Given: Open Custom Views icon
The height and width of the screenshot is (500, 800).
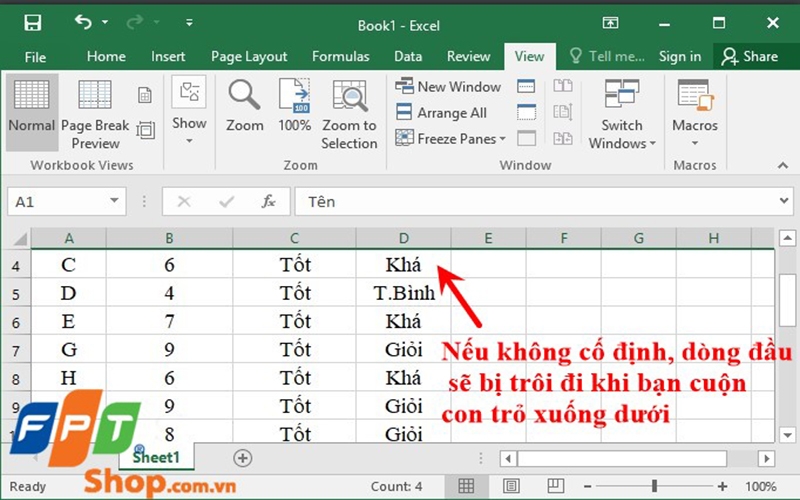Looking at the screenshot, I should click(146, 130).
